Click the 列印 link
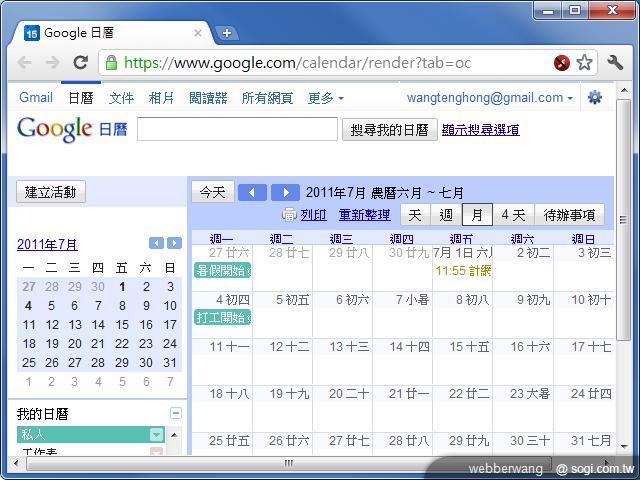 pyautogui.click(x=313, y=215)
